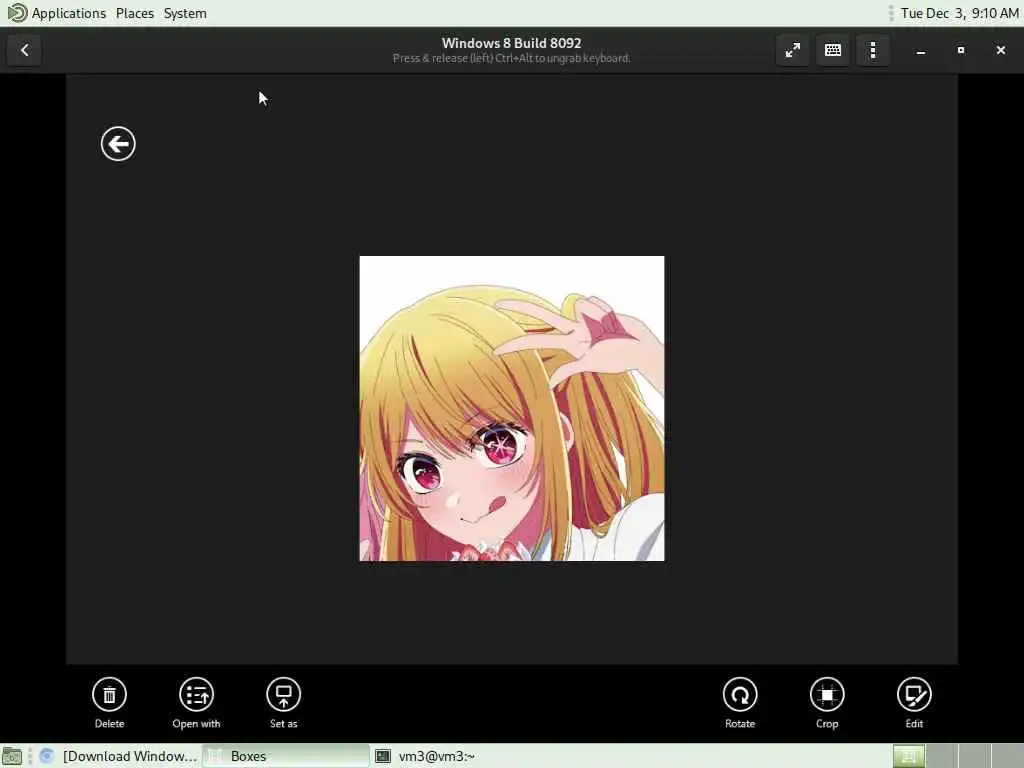Rotate the photo
Screen dimensions: 1024x768
[x=740, y=695]
